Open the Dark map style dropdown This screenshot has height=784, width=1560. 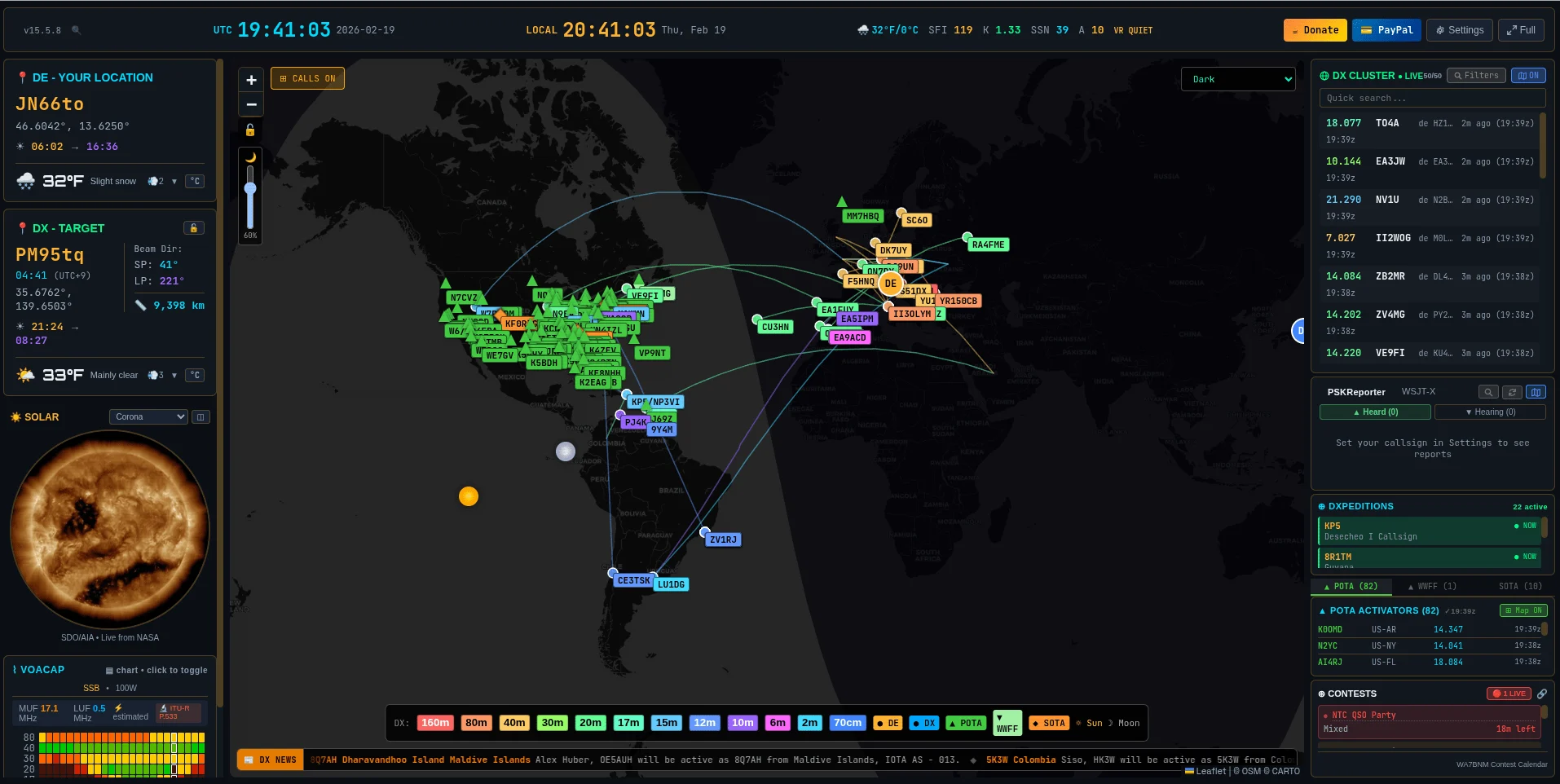click(x=1237, y=79)
